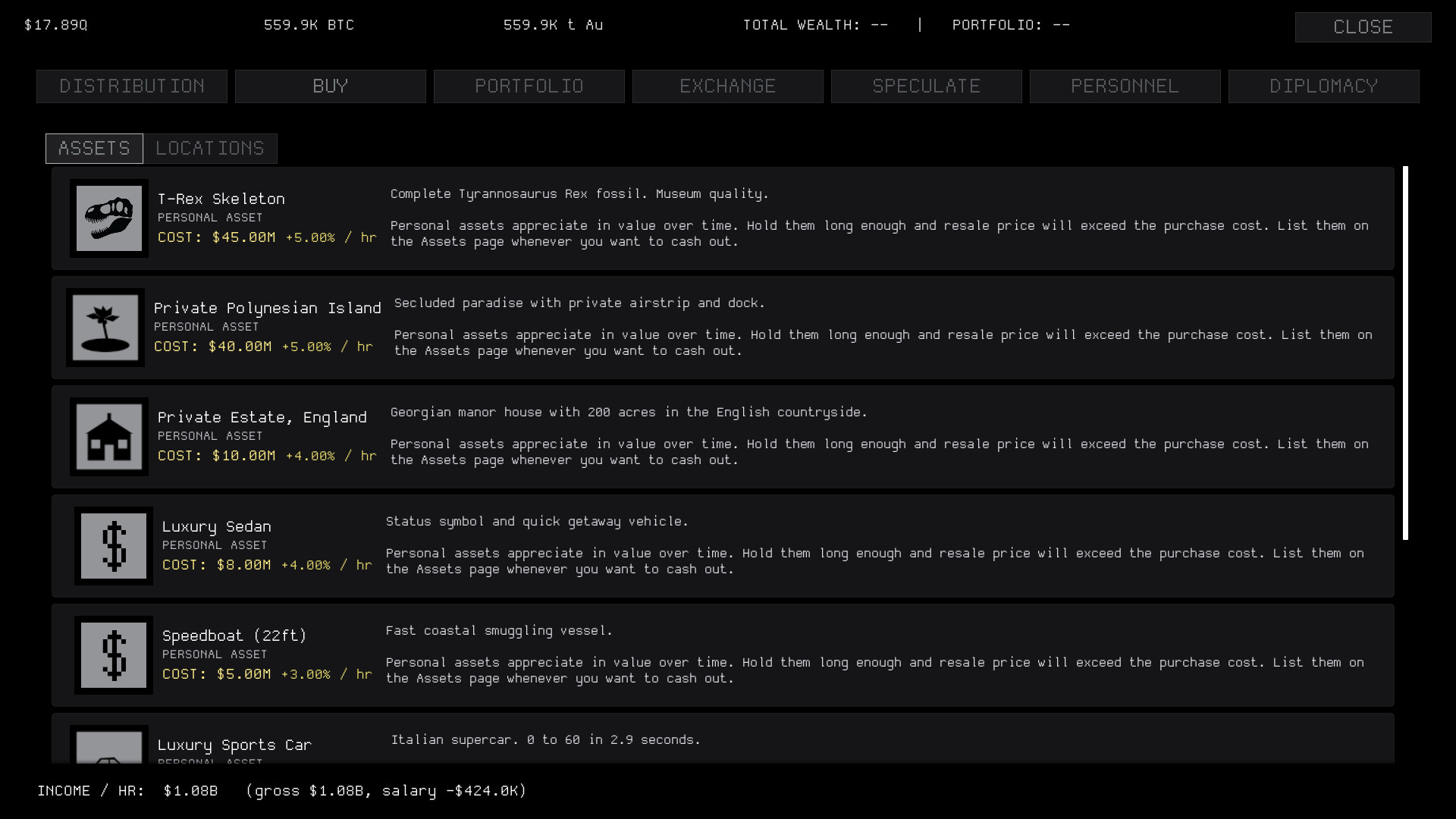Click the Portfolio value readout in header
Screen dimensions: 1456x819
pyautogui.click(x=1012, y=25)
